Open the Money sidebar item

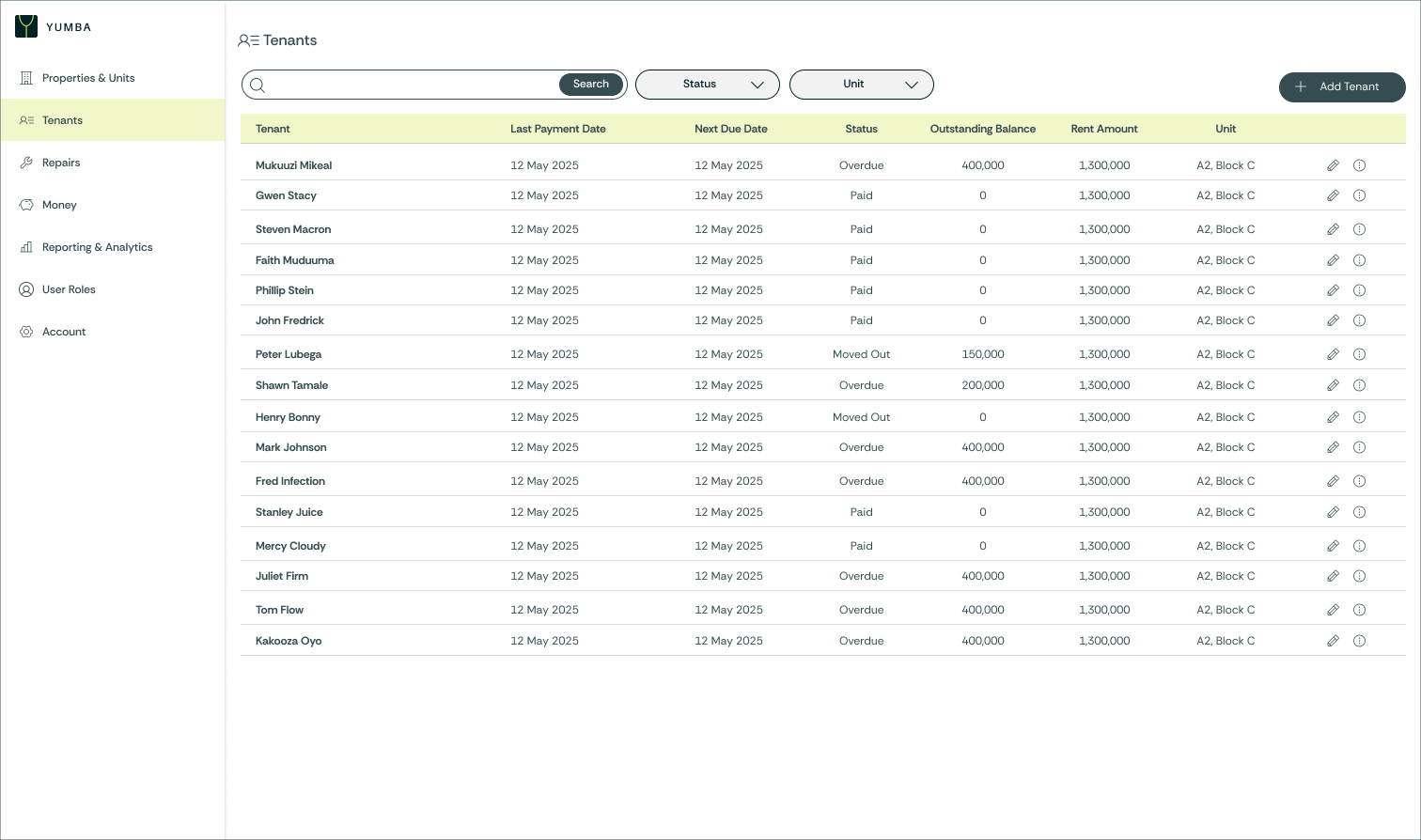[59, 205]
